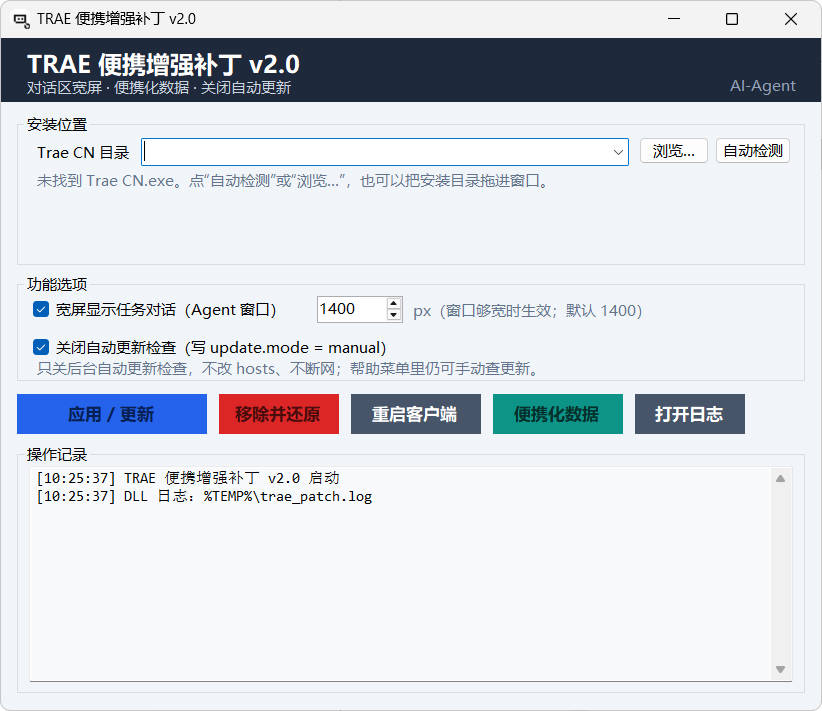822x711 pixels.
Task: Open the Trae CN directory dropdown arrow
Action: pos(618,152)
